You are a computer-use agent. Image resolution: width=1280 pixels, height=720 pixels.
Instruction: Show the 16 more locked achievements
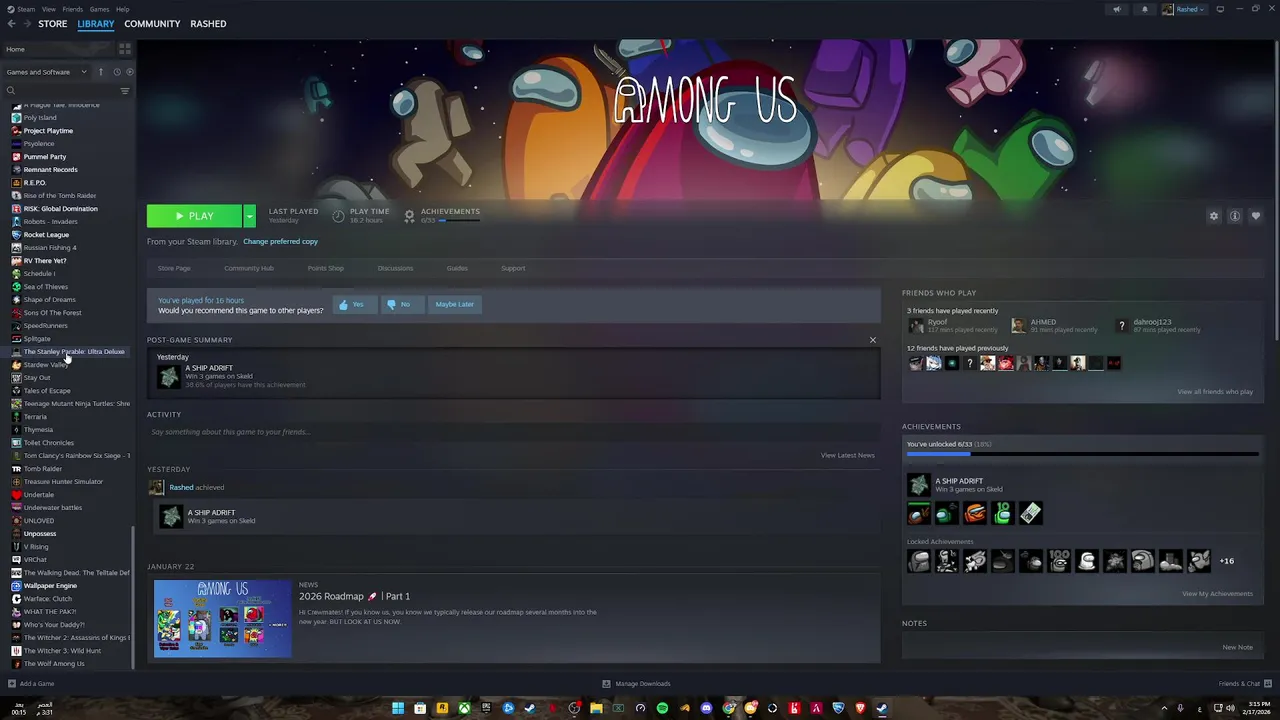1226,561
